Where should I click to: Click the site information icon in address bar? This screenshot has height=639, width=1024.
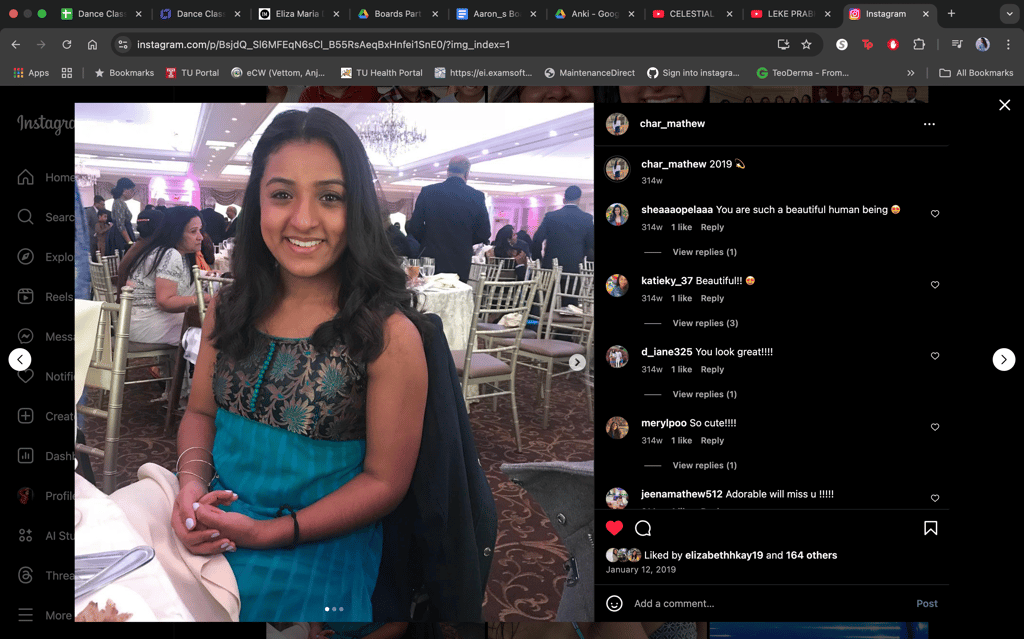pos(122,44)
